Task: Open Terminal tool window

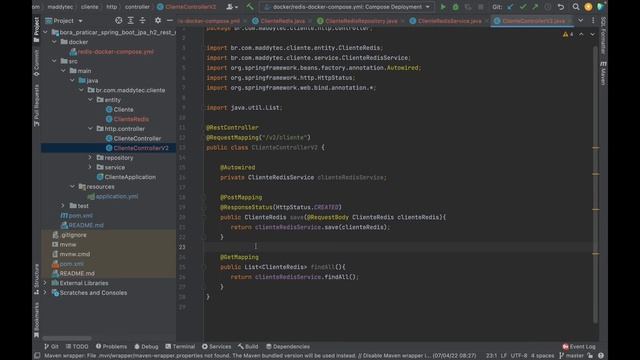Action: [180, 347]
